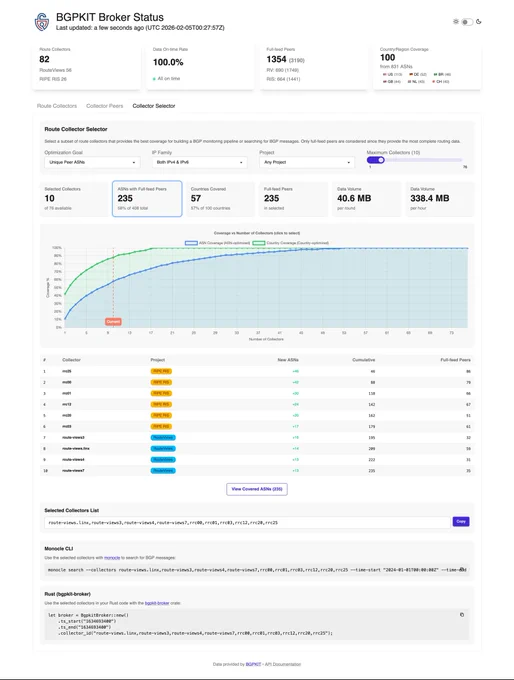Switch to the Route Collectors tab

point(57,106)
